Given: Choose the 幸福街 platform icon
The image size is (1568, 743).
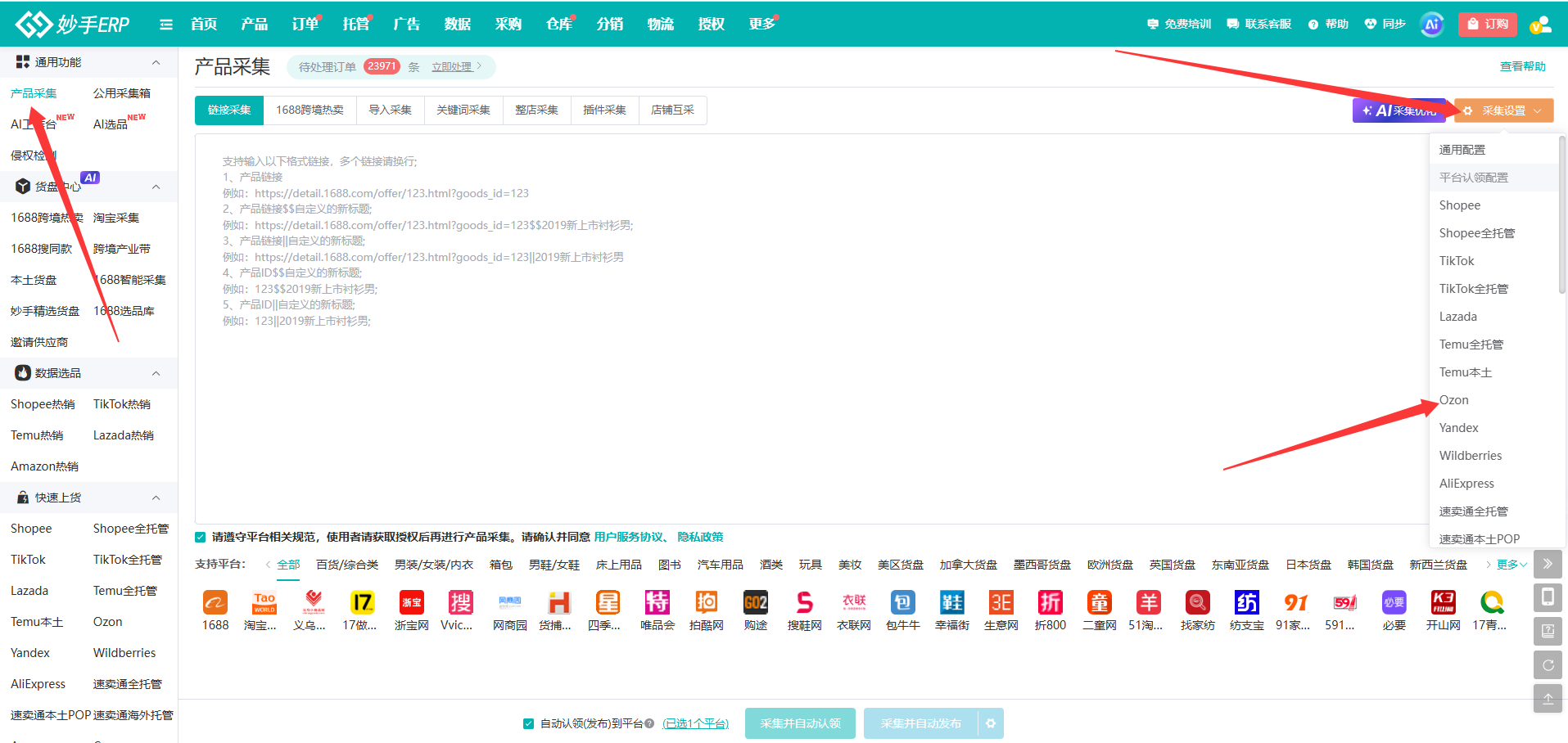Looking at the screenshot, I should (951, 603).
